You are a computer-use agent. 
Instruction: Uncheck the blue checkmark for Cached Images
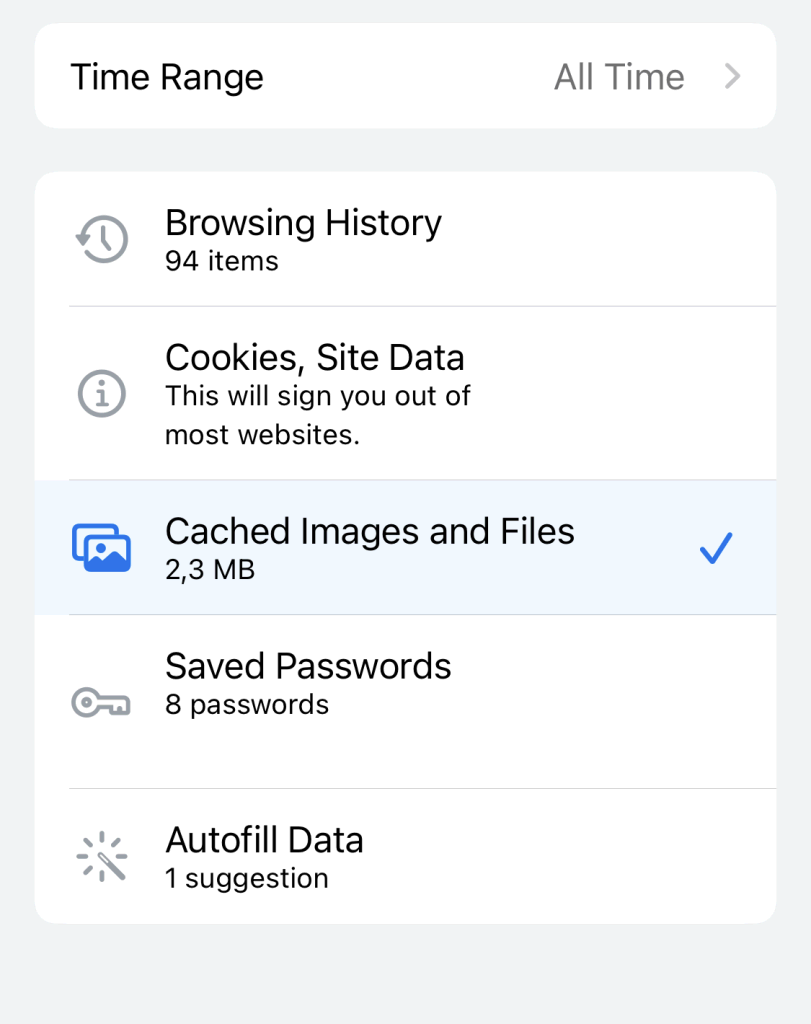(x=716, y=548)
